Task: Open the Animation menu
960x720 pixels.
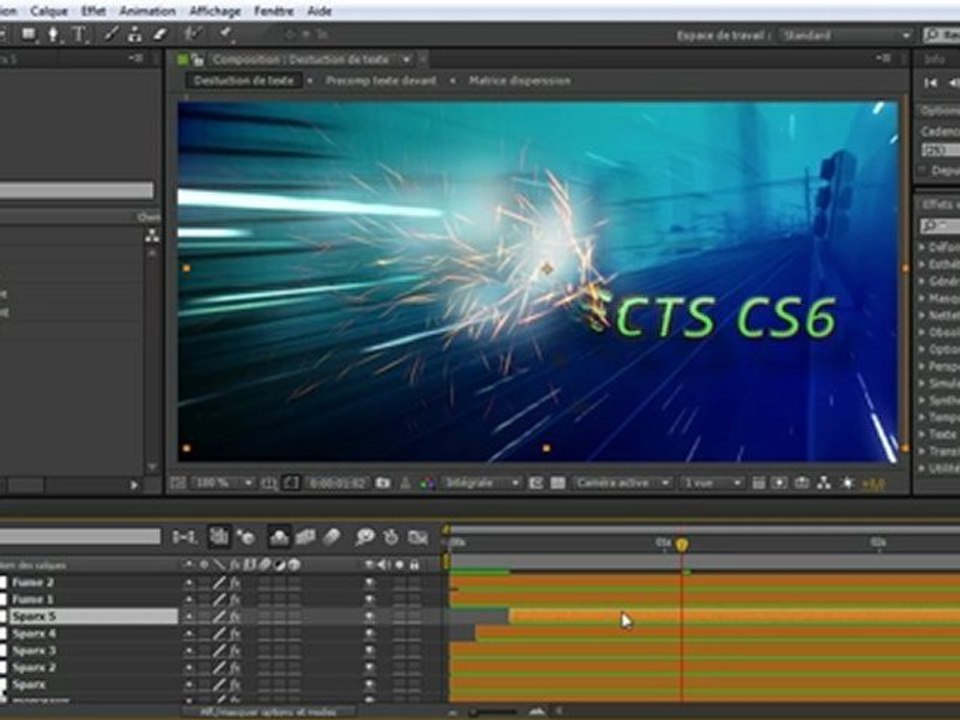Action: click(148, 11)
